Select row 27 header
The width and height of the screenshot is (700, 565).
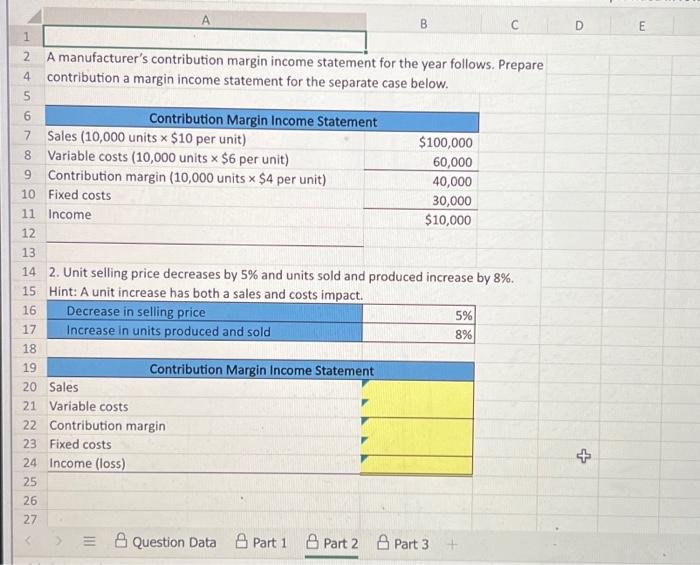point(30,519)
